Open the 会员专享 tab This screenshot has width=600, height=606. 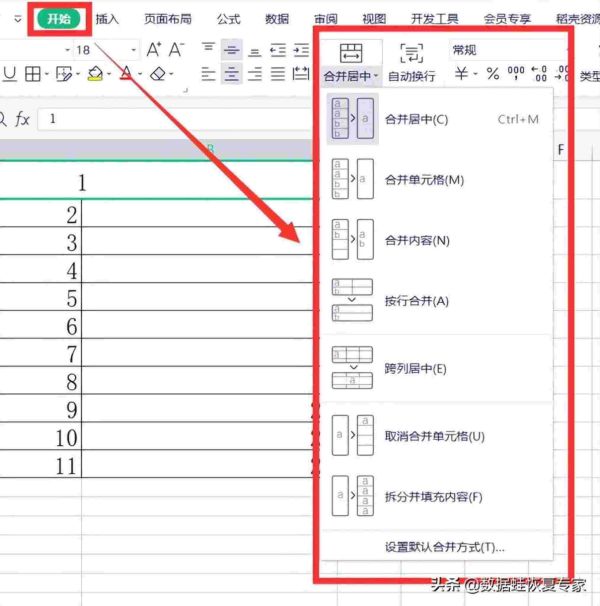(x=507, y=19)
